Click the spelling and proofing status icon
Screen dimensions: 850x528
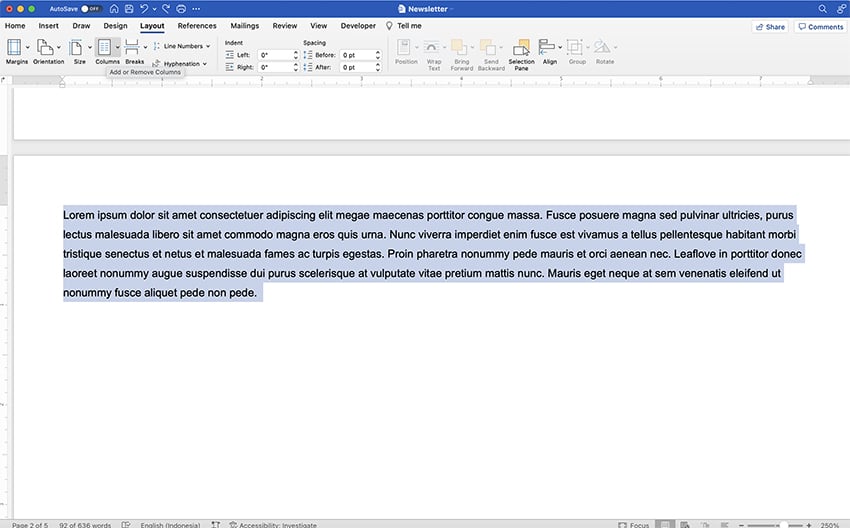[126, 524]
